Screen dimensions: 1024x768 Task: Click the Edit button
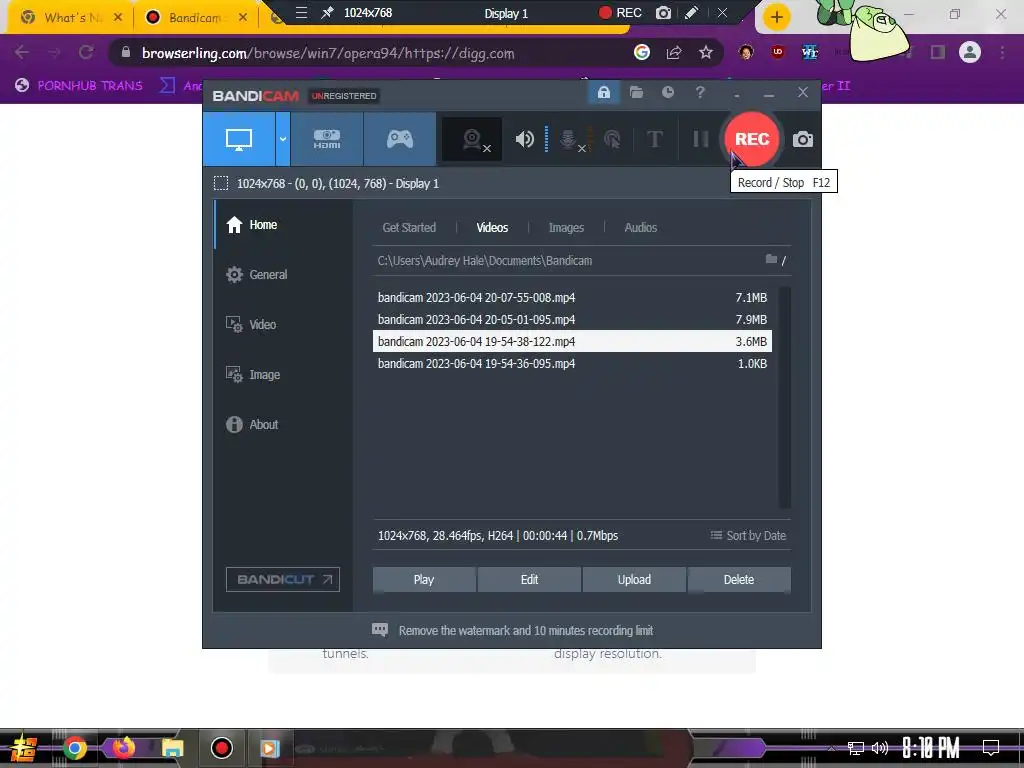529,580
